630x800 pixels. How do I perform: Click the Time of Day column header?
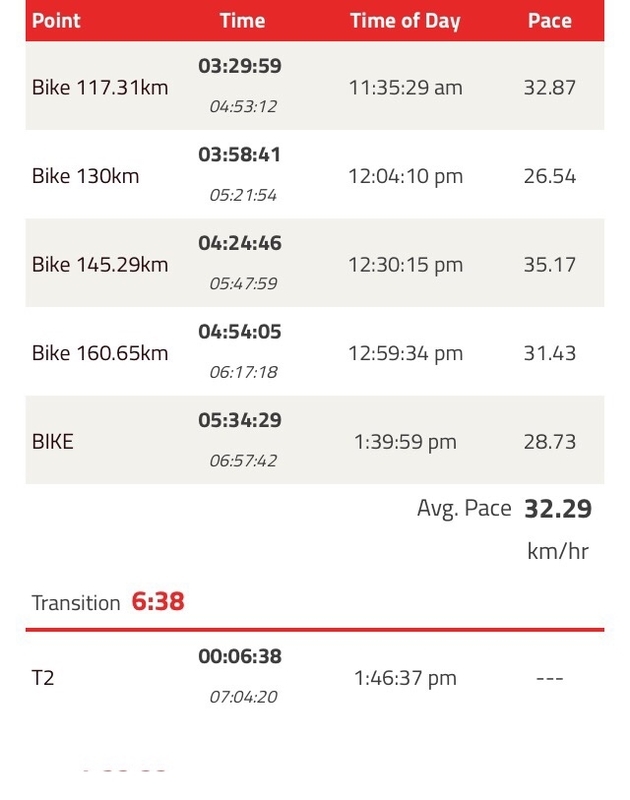pos(405,21)
